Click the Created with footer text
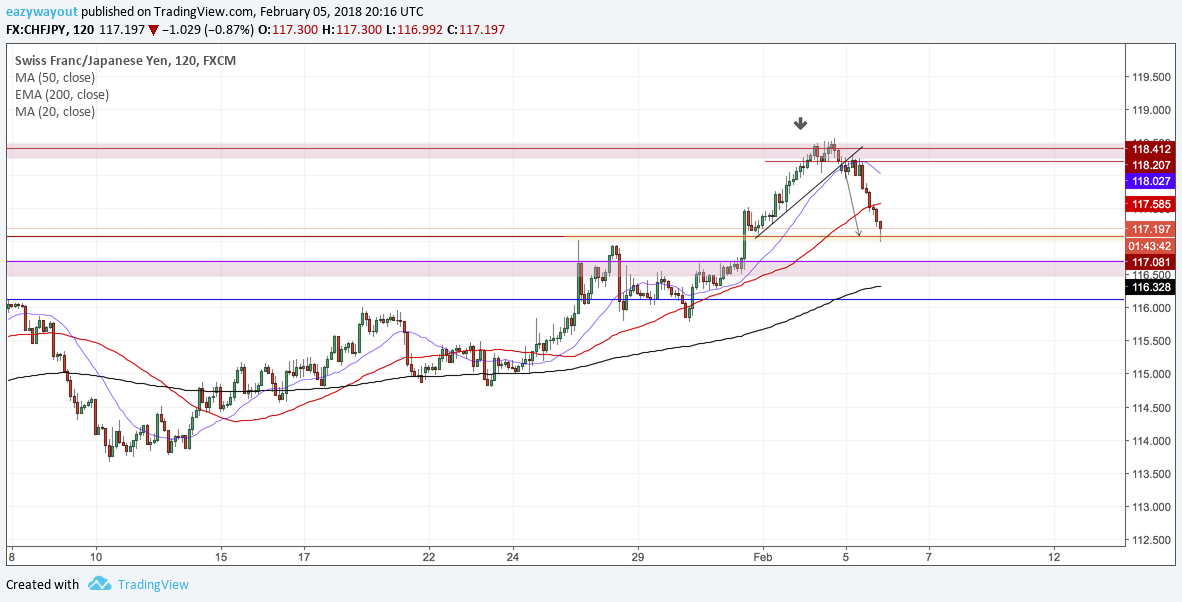1182x602 pixels. (x=42, y=584)
